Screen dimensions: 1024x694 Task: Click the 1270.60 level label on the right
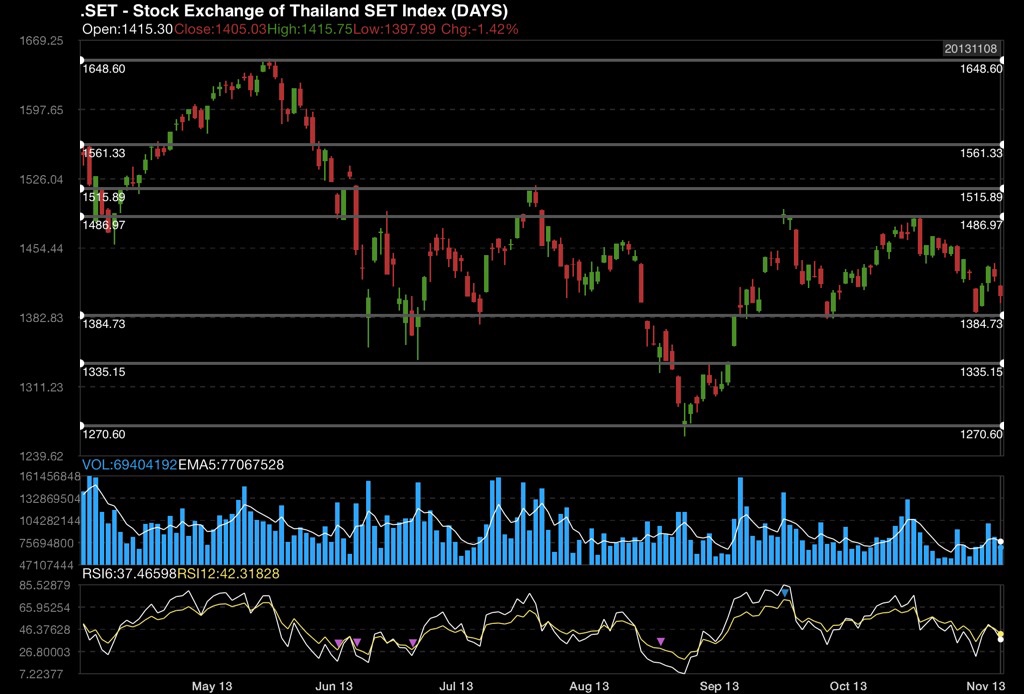pos(980,435)
